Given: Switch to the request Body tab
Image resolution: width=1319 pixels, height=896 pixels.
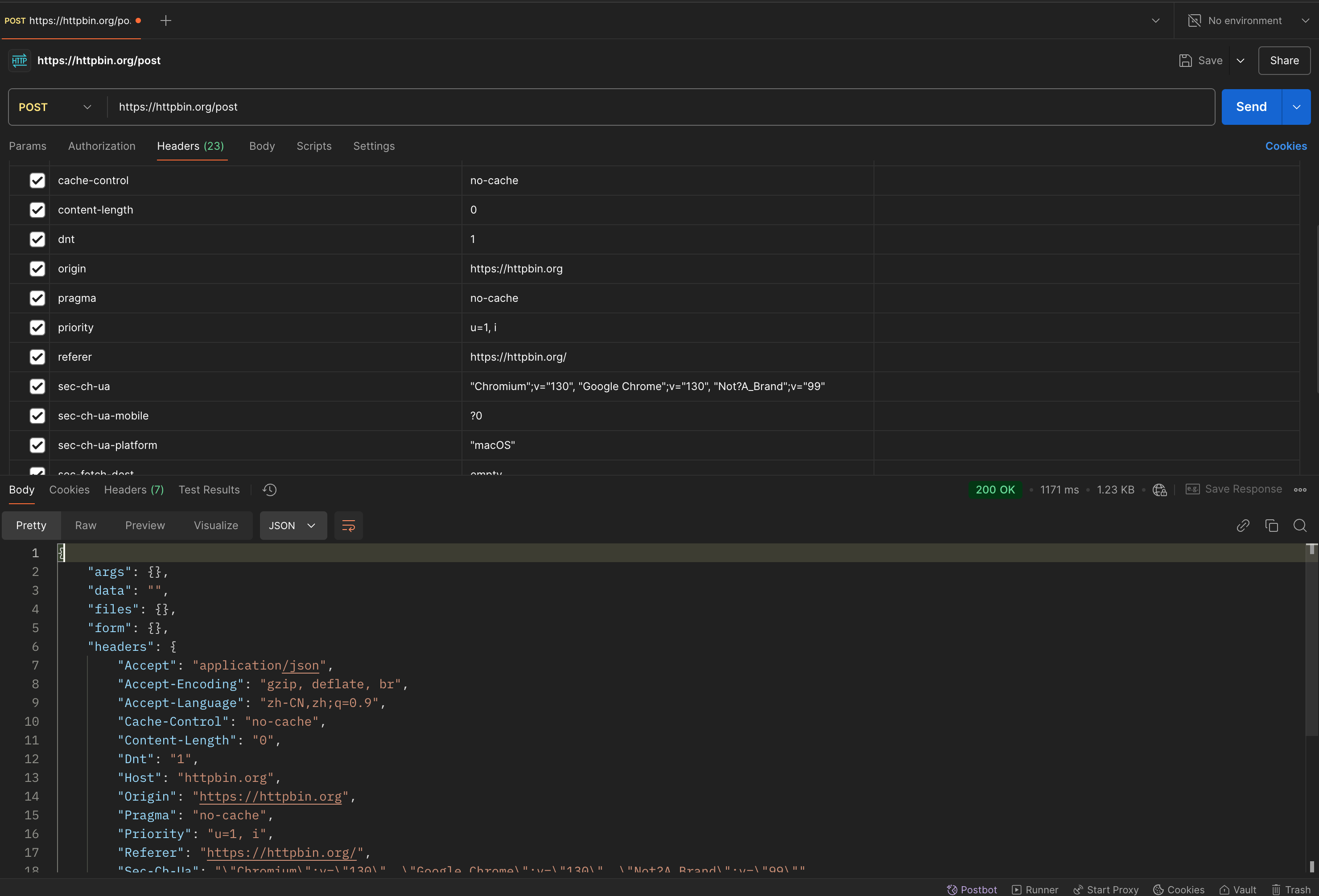Looking at the screenshot, I should [262, 146].
